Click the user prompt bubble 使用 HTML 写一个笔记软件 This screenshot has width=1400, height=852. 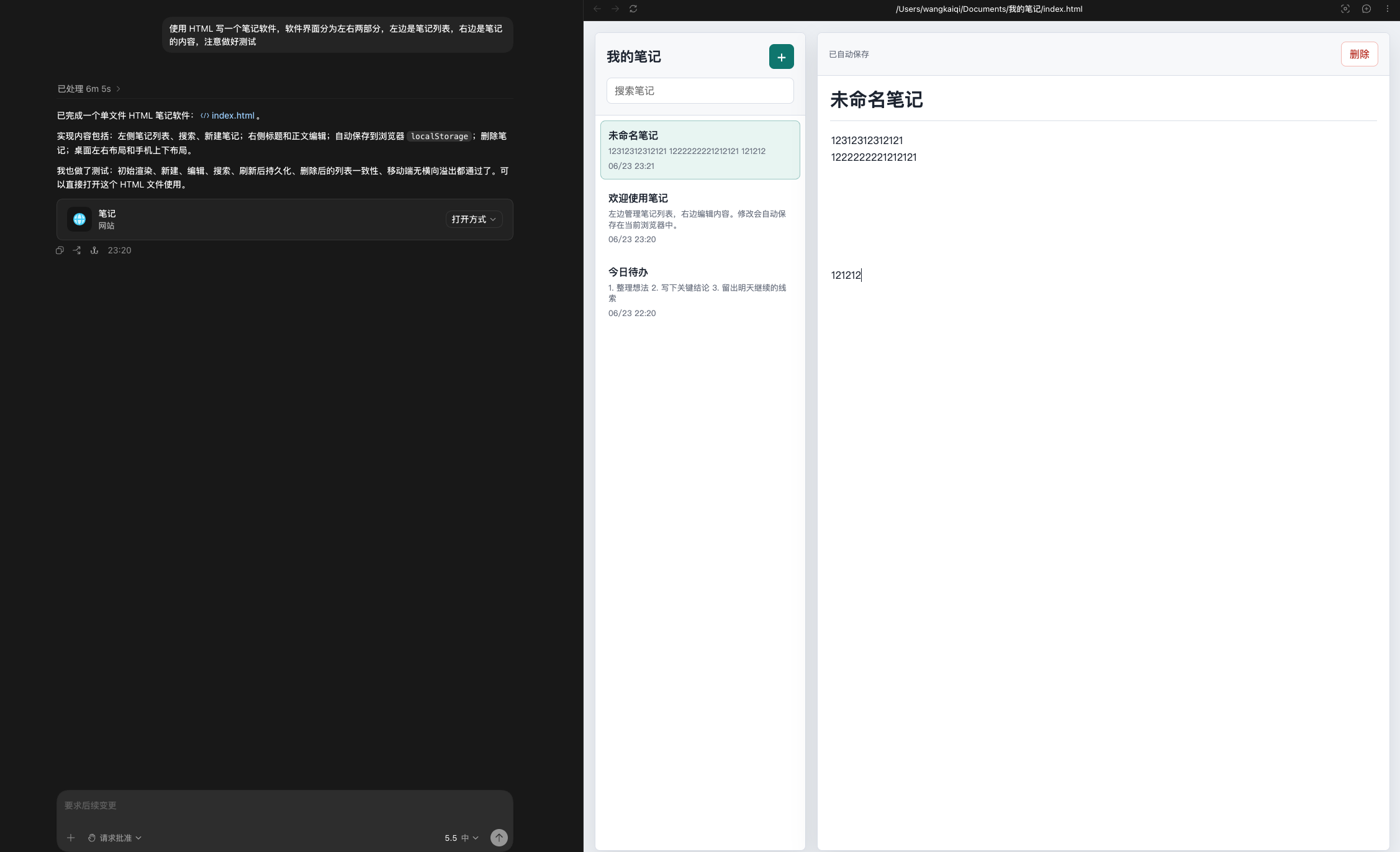coord(337,35)
